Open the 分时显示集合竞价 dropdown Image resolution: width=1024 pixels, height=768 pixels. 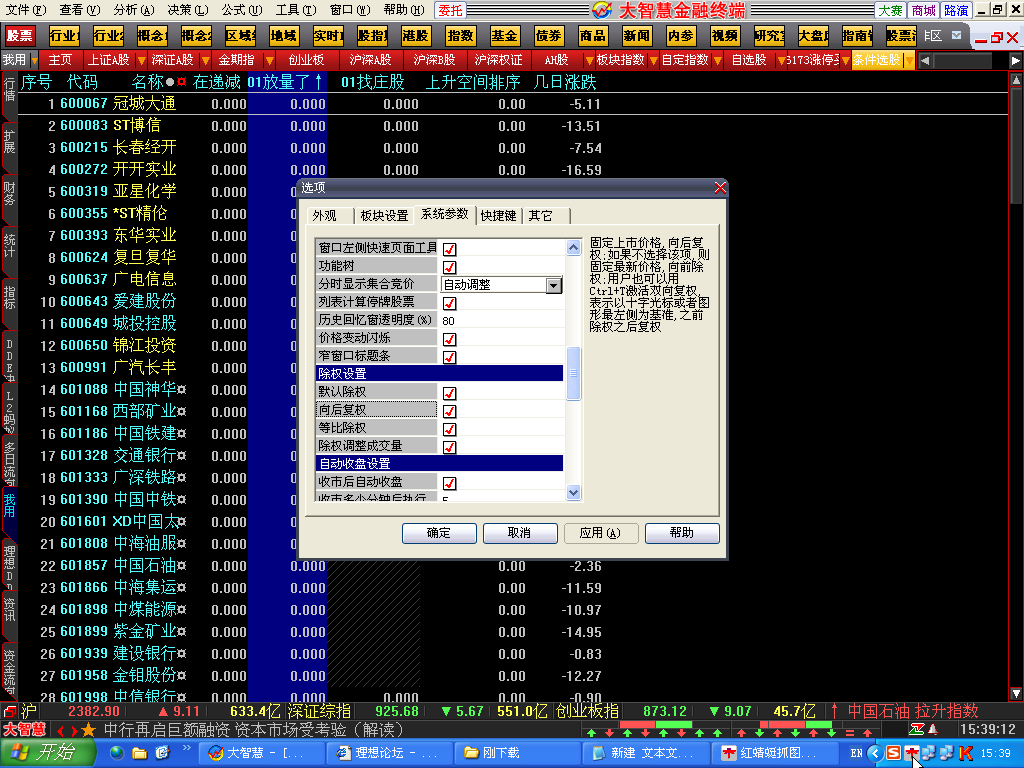point(554,285)
